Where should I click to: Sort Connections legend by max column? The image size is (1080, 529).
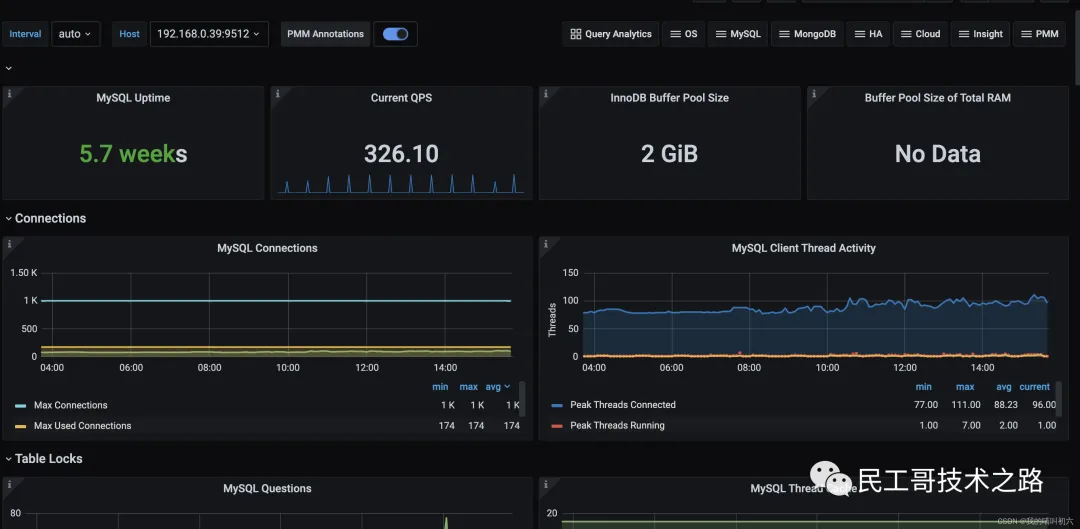point(469,387)
